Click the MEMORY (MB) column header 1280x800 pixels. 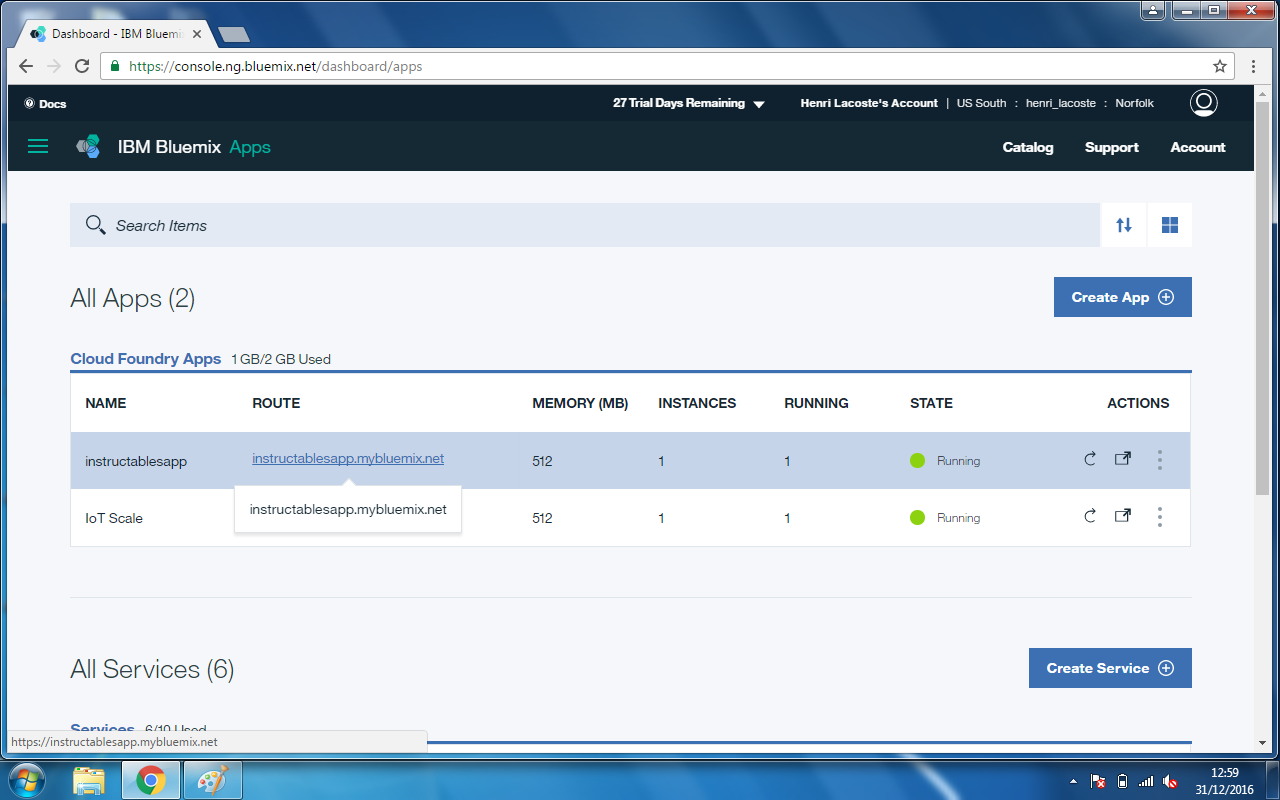(580, 403)
